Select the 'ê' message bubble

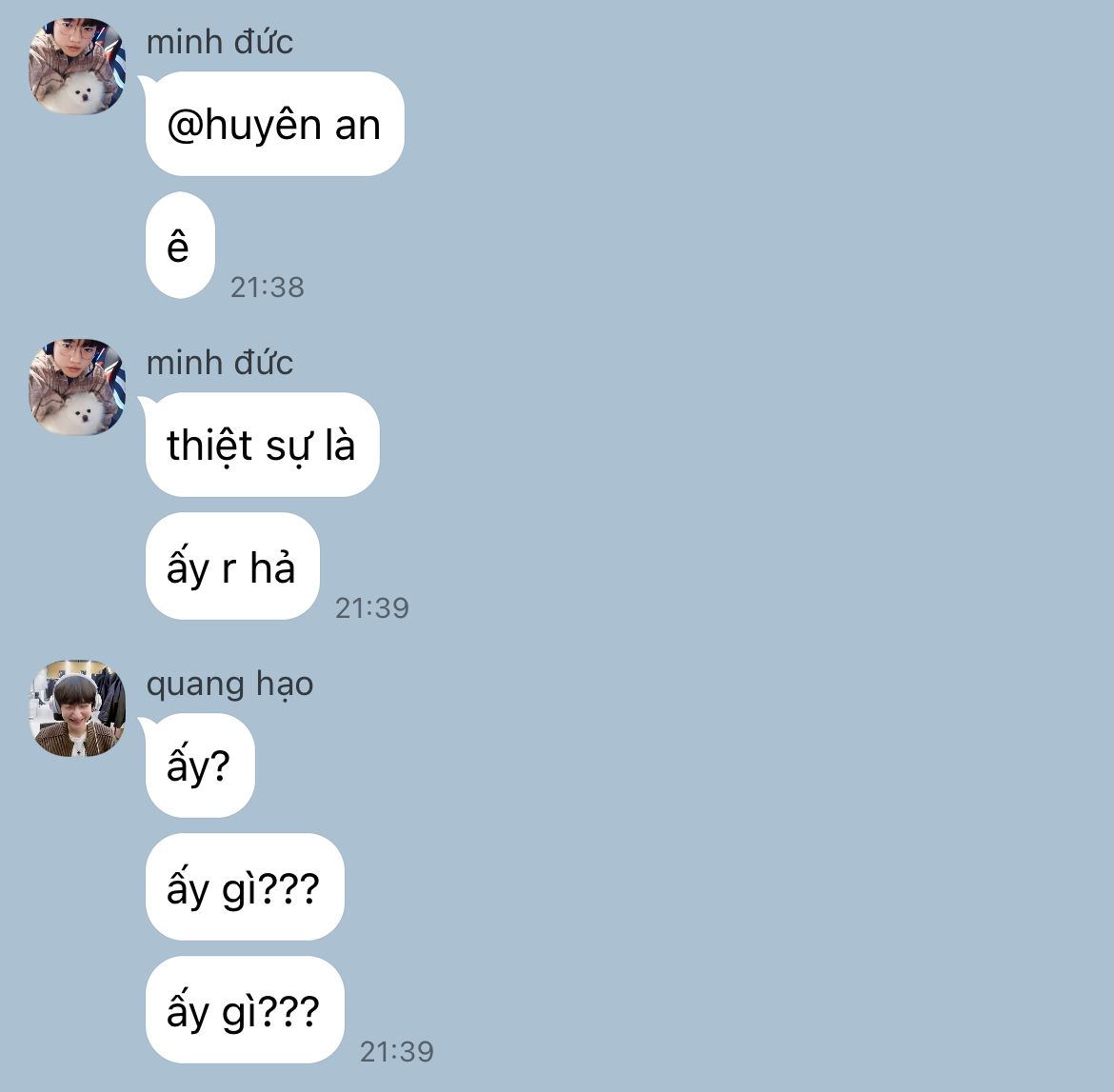(180, 245)
